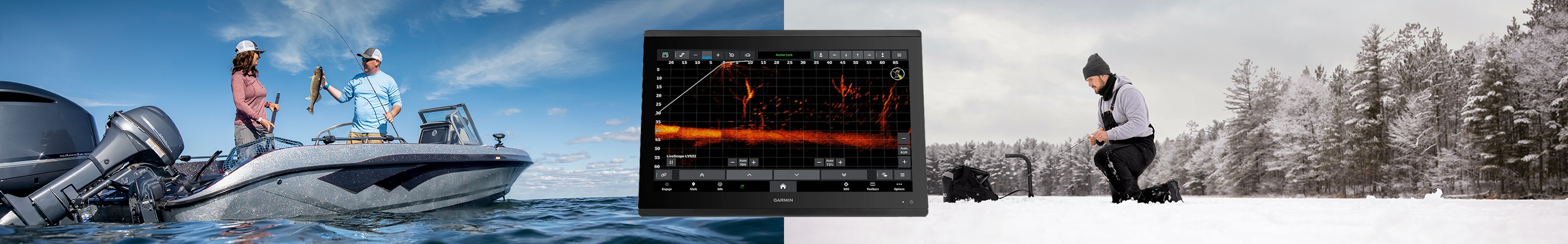Open the hamburger menu in top toolbar
The image size is (1568, 244).
click(x=898, y=55)
